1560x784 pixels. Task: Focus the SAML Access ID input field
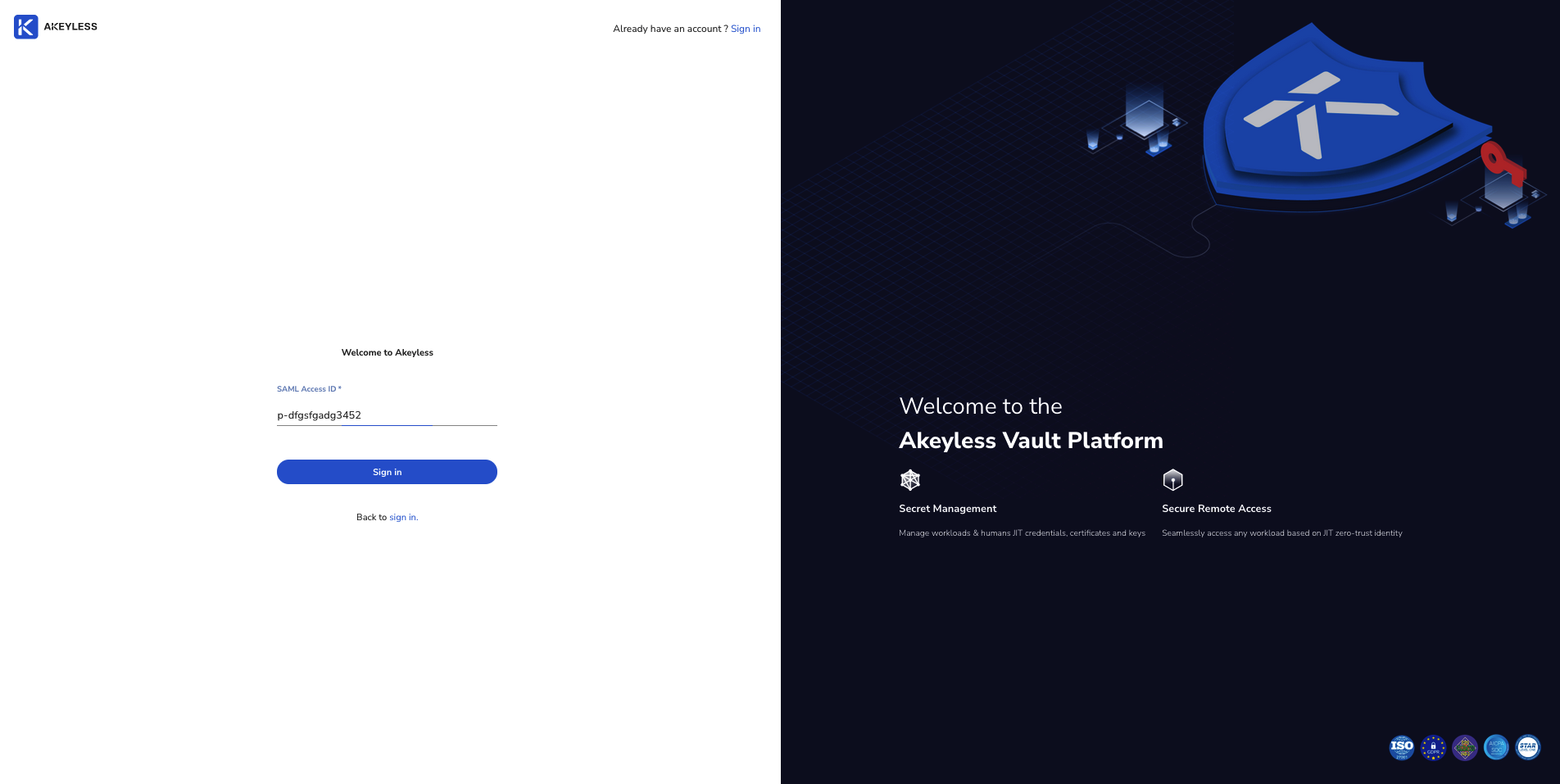(x=387, y=415)
